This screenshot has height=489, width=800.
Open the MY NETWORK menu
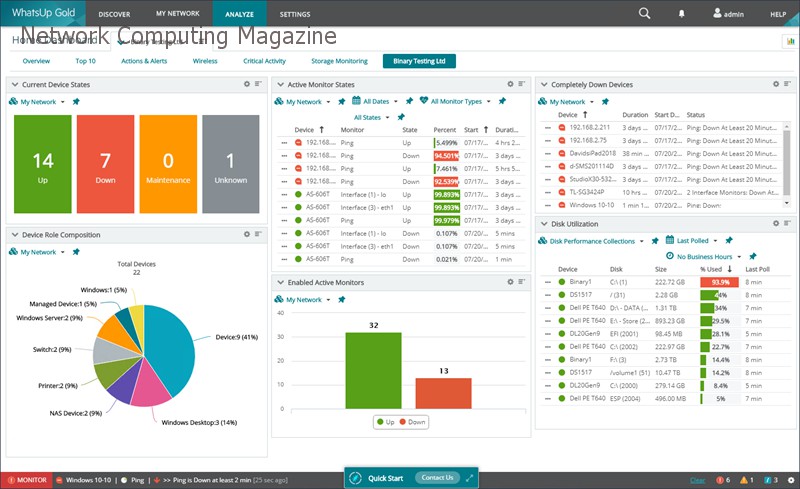pyautogui.click(x=178, y=13)
